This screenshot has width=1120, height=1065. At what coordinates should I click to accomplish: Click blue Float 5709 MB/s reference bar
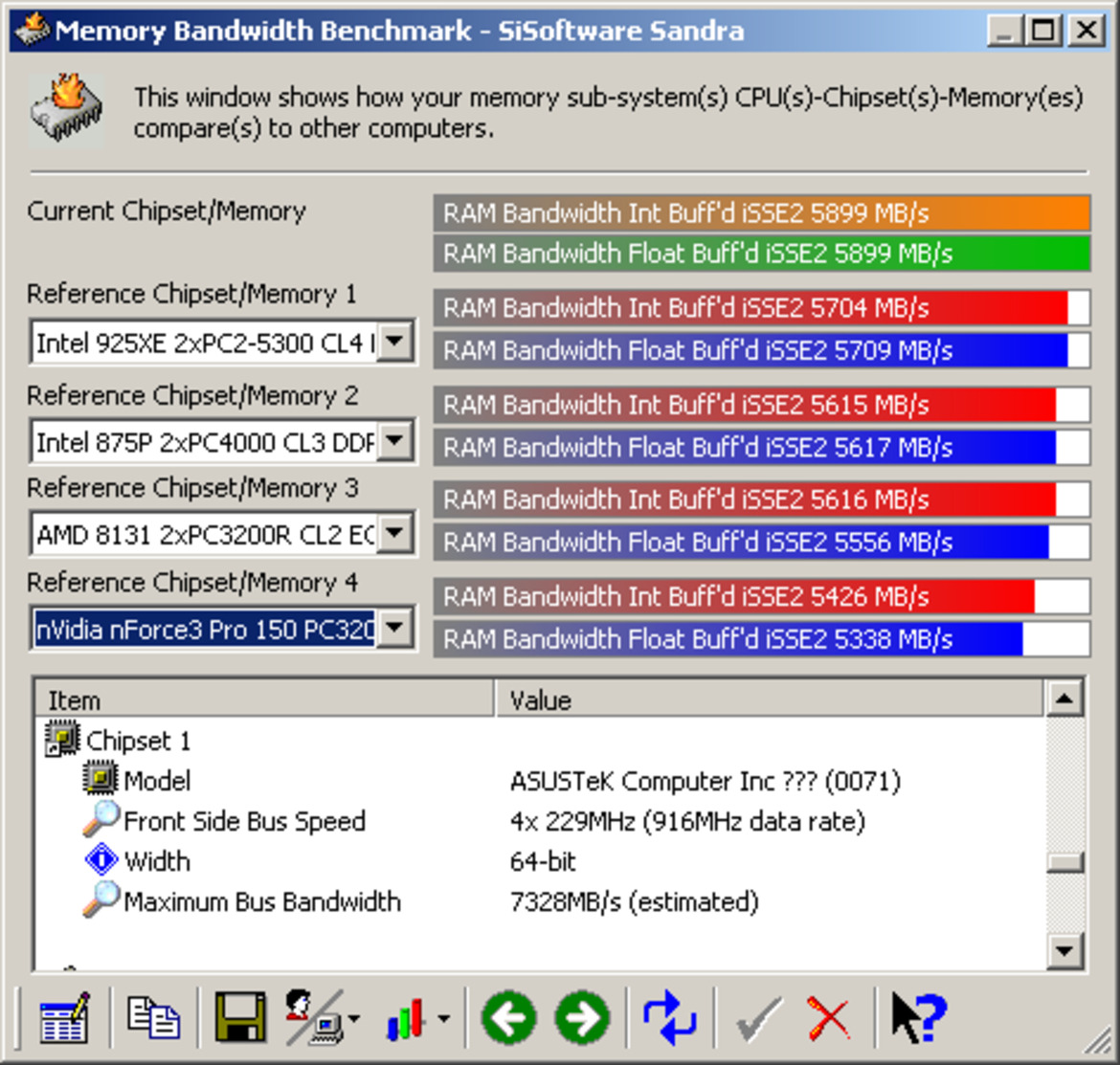761,350
